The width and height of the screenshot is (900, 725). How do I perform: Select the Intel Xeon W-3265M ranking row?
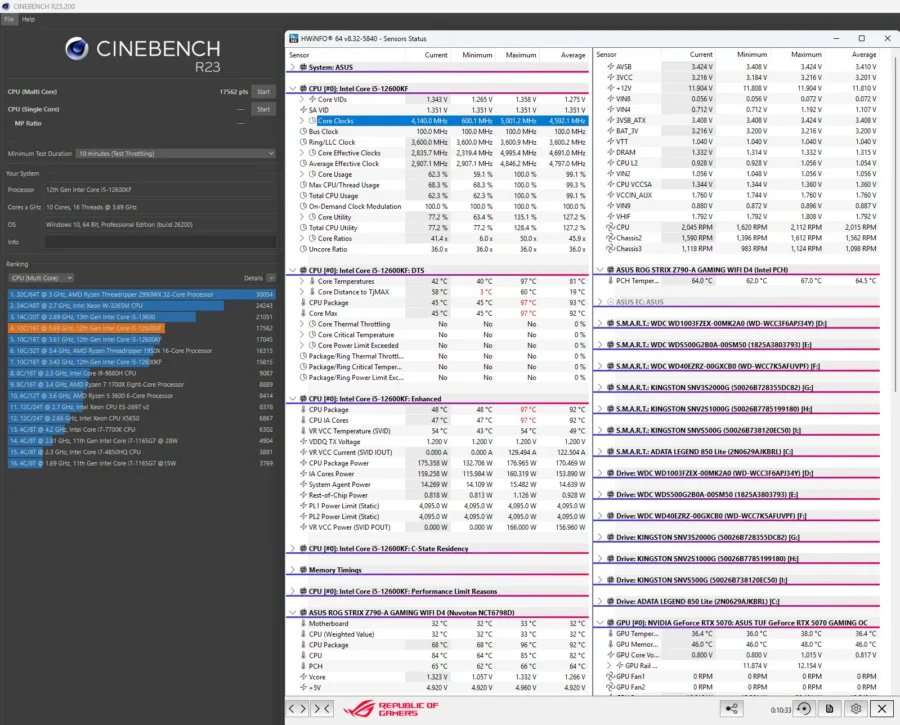[141, 305]
